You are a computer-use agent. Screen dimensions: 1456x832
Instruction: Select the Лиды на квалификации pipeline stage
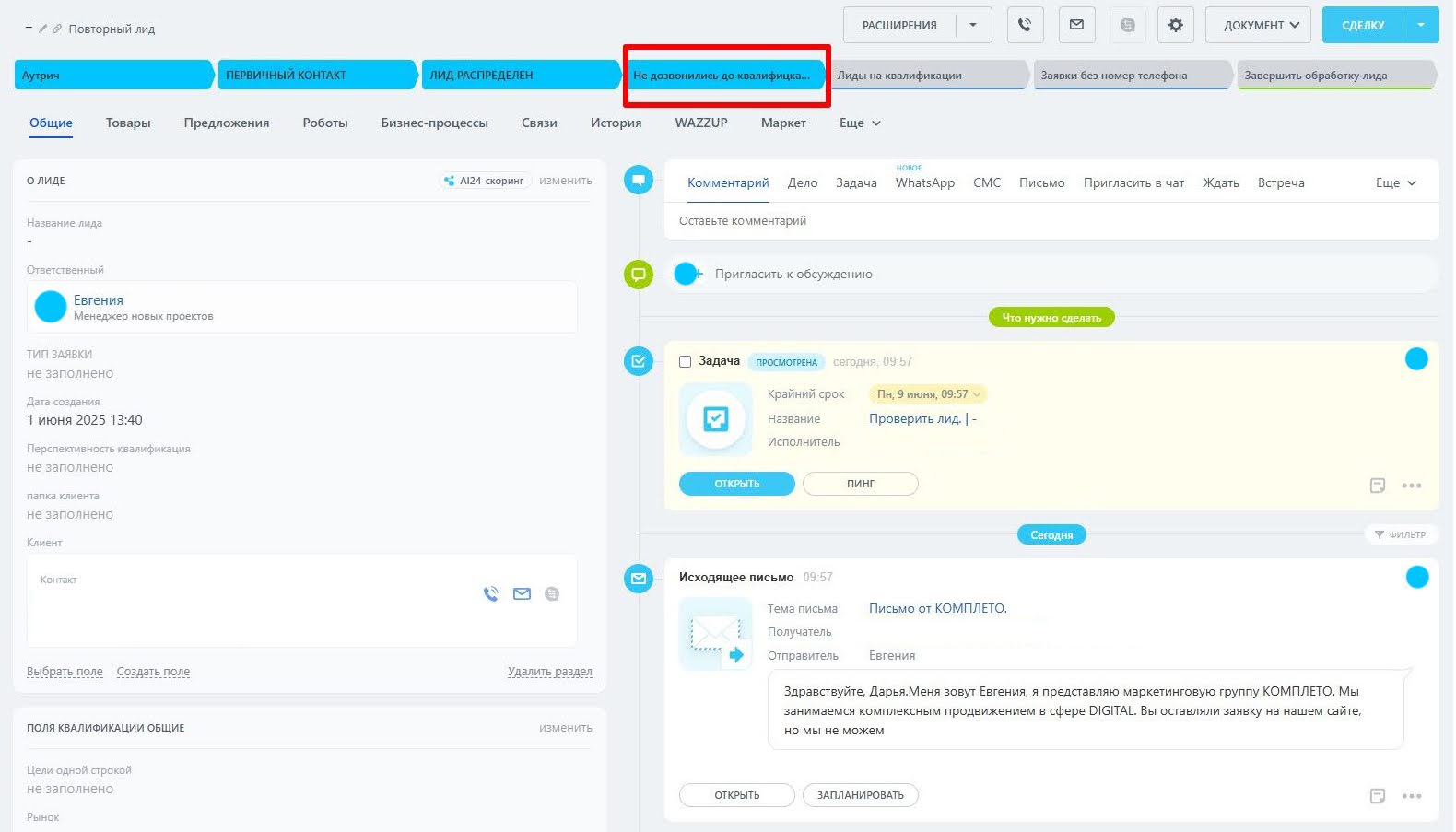pyautogui.click(x=927, y=76)
